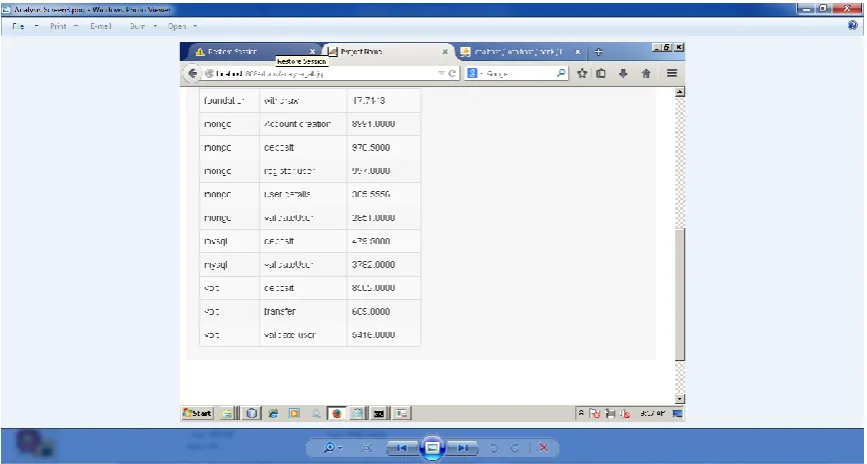
Task: Show hidden system tray icons
Action: click(x=581, y=413)
